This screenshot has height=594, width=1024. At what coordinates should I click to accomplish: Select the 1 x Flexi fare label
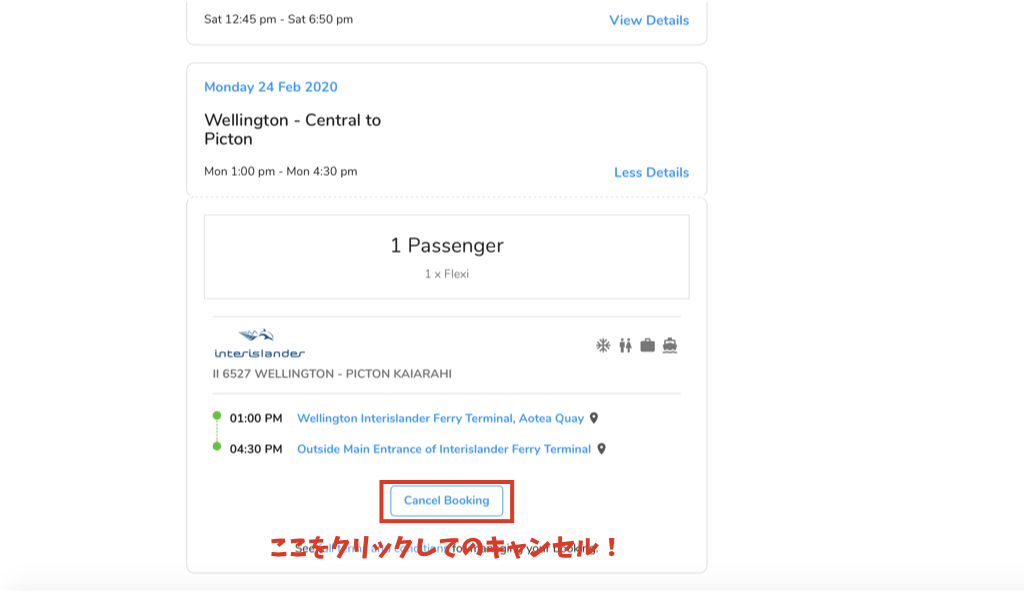click(446, 272)
